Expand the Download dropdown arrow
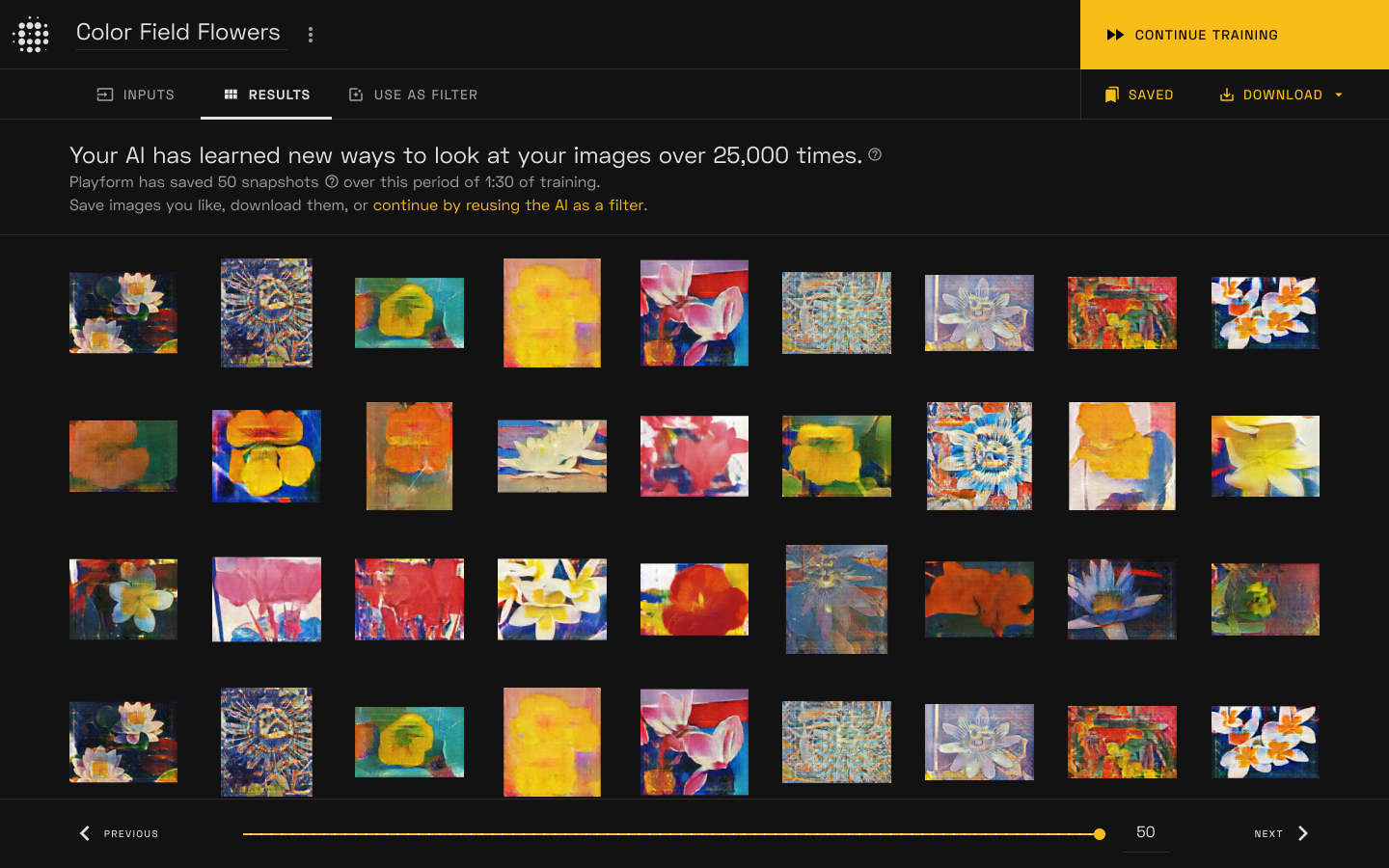This screenshot has width=1389, height=868. click(x=1339, y=95)
